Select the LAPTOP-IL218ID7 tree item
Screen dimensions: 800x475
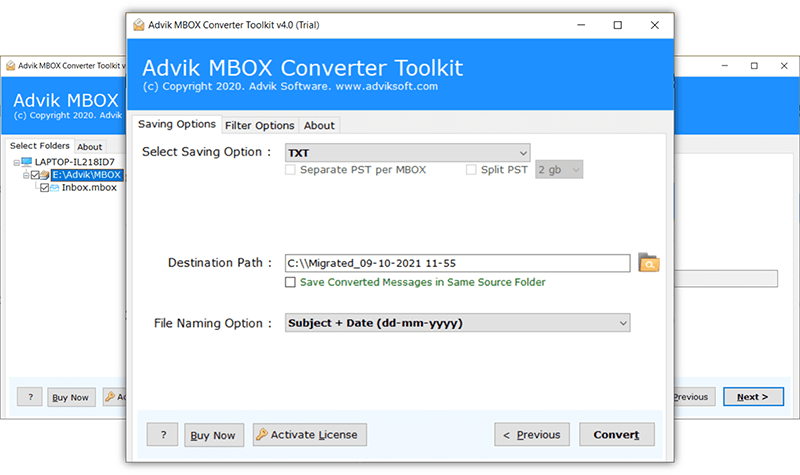pyautogui.click(x=74, y=162)
